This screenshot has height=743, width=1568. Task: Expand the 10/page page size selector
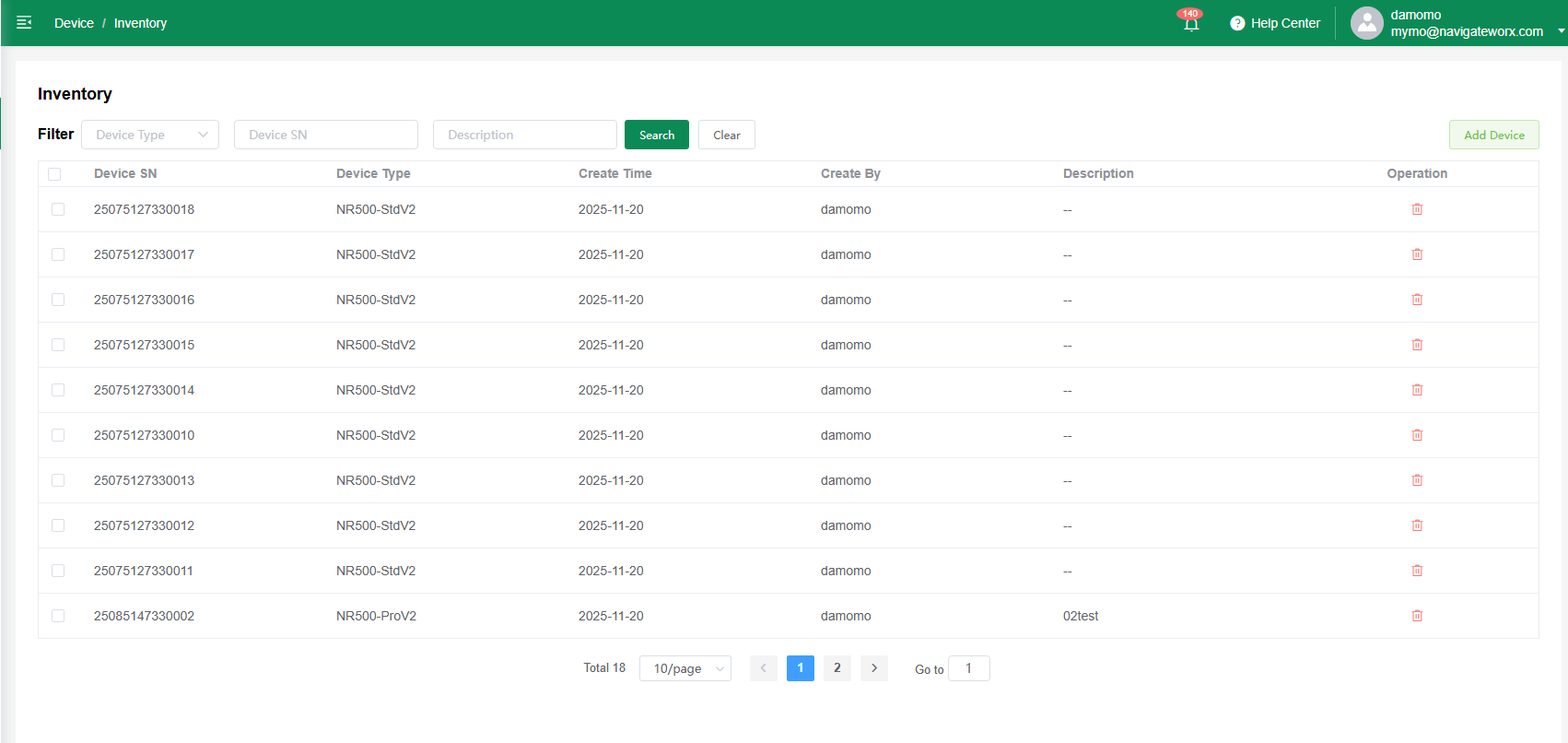685,668
